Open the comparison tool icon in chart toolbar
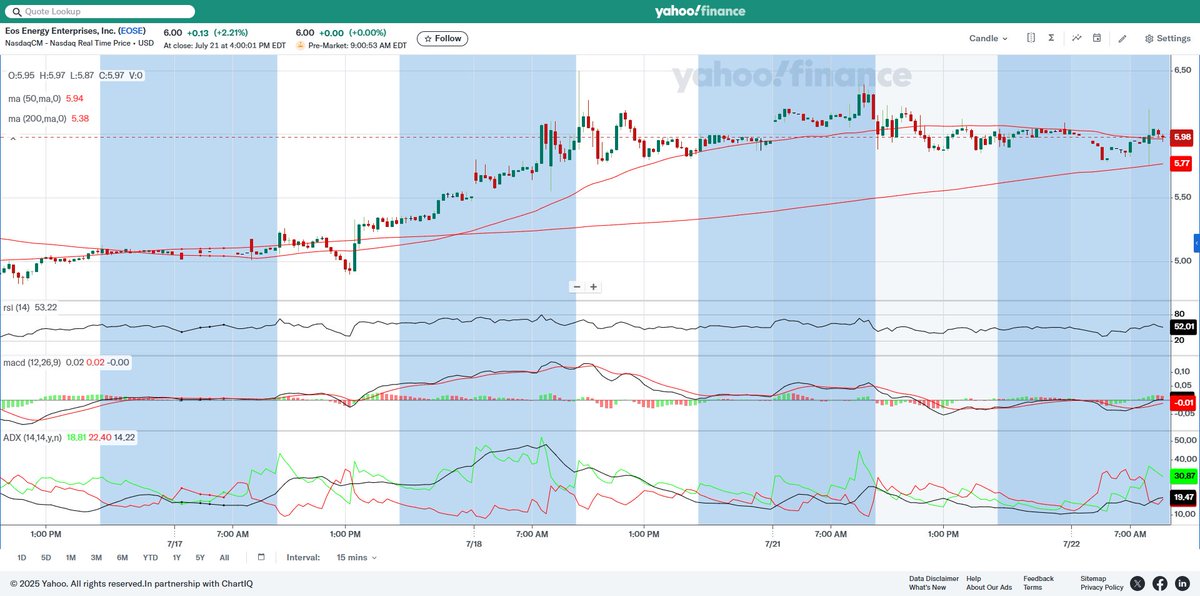Viewport: 1200px width, 596px height. (x=1031, y=38)
